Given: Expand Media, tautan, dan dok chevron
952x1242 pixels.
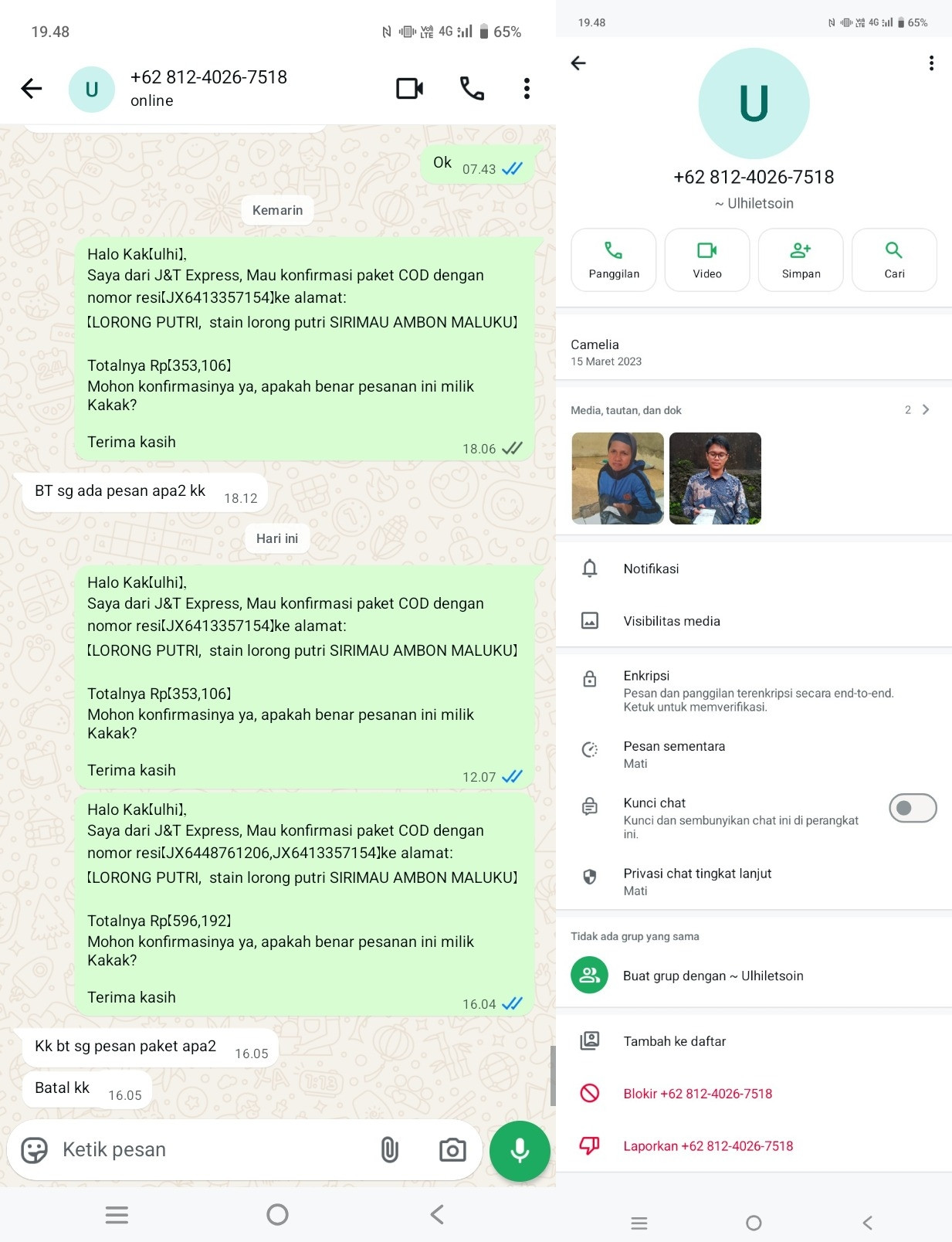Looking at the screenshot, I should [925, 409].
